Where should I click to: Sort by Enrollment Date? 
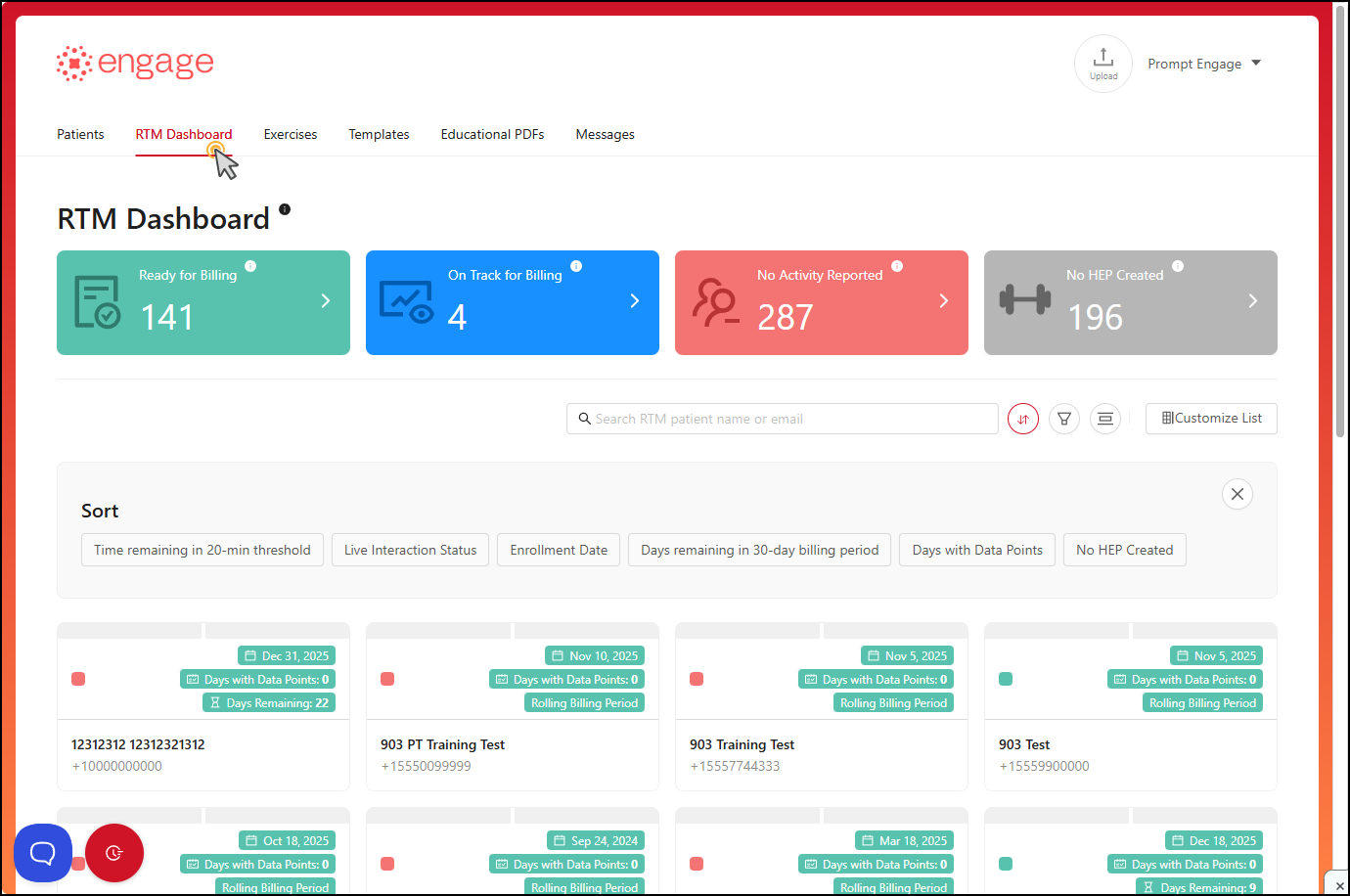[x=559, y=550]
